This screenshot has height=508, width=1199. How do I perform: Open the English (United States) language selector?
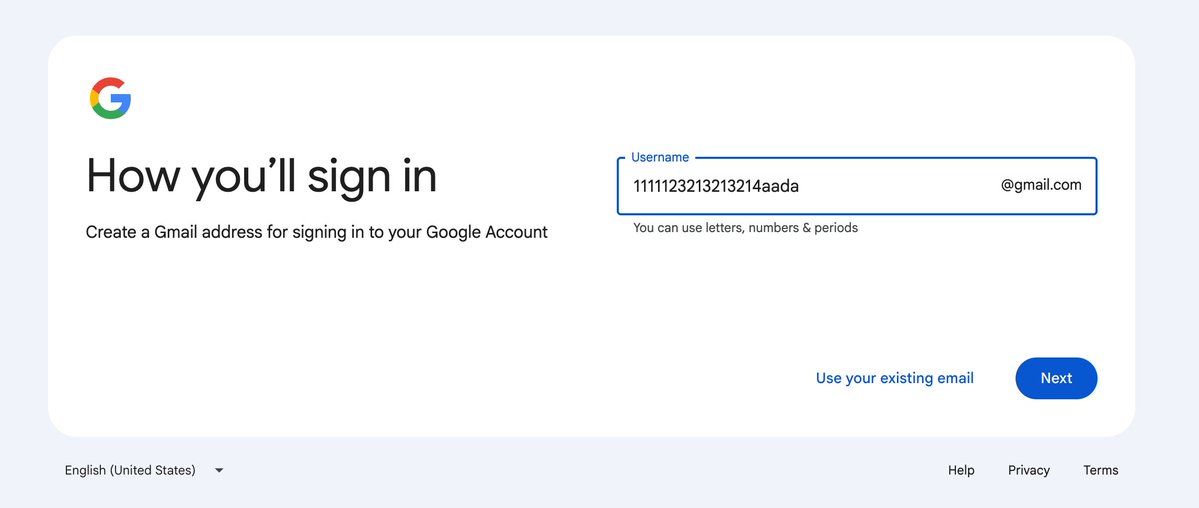click(144, 470)
